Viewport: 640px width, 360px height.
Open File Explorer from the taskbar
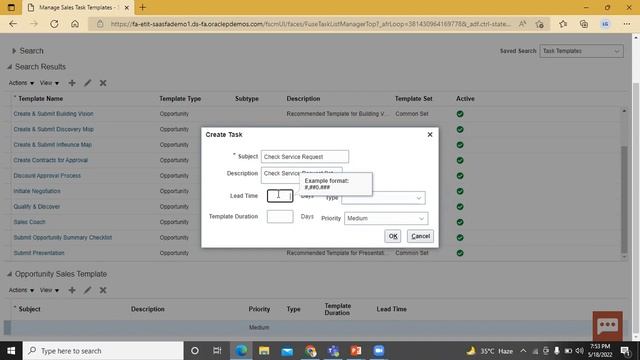264,351
